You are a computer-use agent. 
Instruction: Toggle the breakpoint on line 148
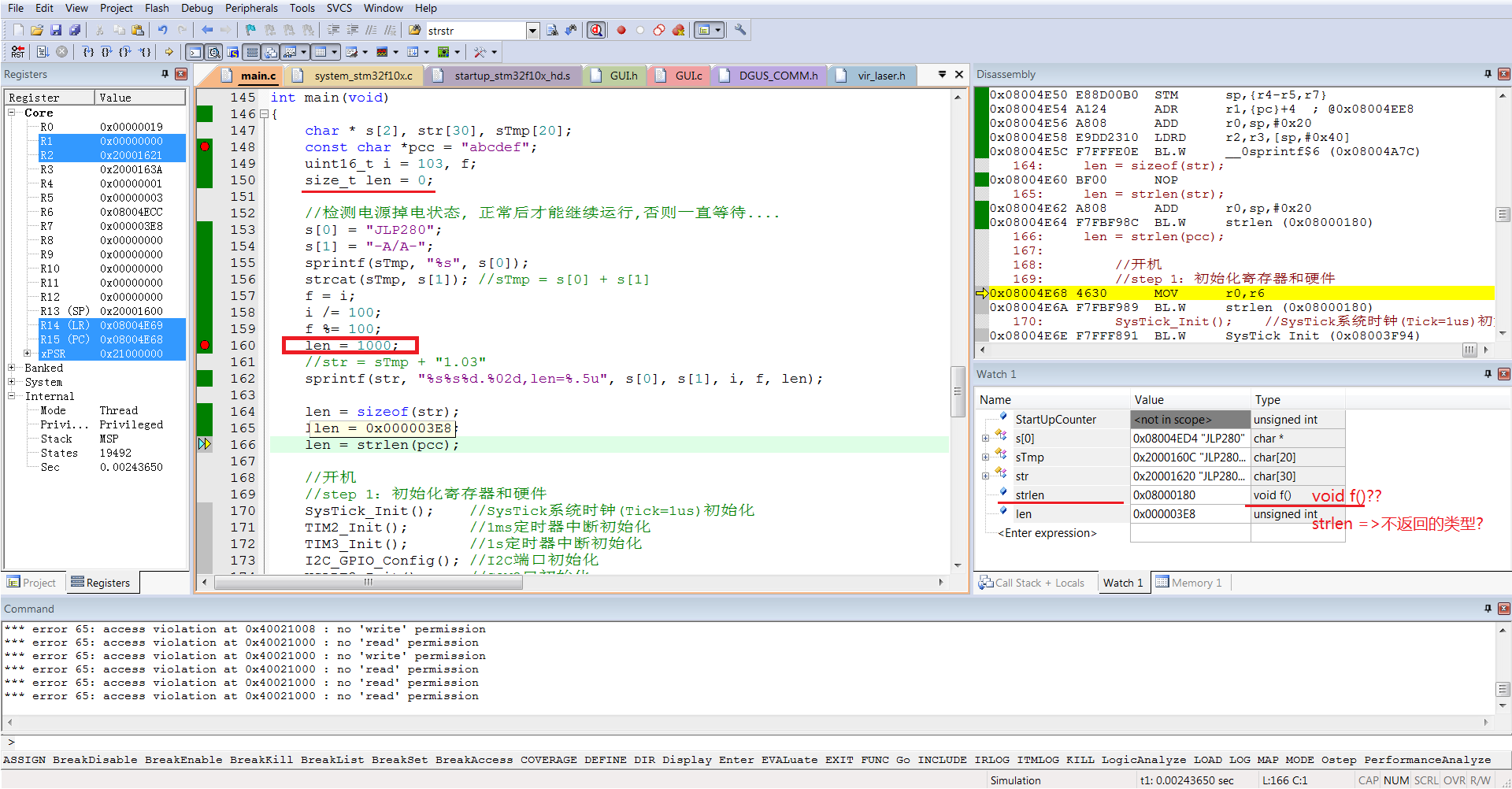[205, 146]
